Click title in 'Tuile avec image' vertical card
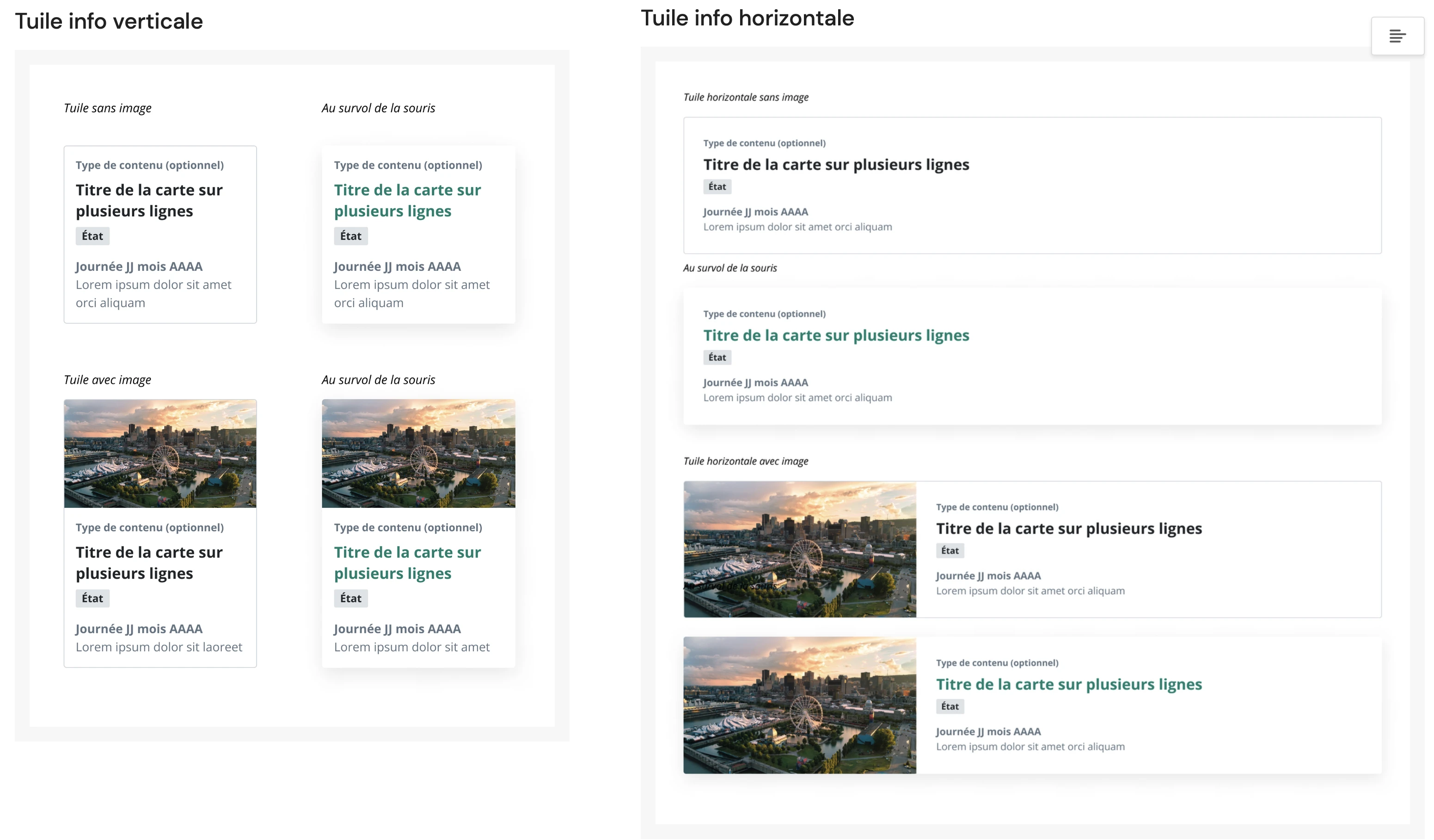This screenshot has width=1434, height=840. pyautogui.click(x=149, y=562)
